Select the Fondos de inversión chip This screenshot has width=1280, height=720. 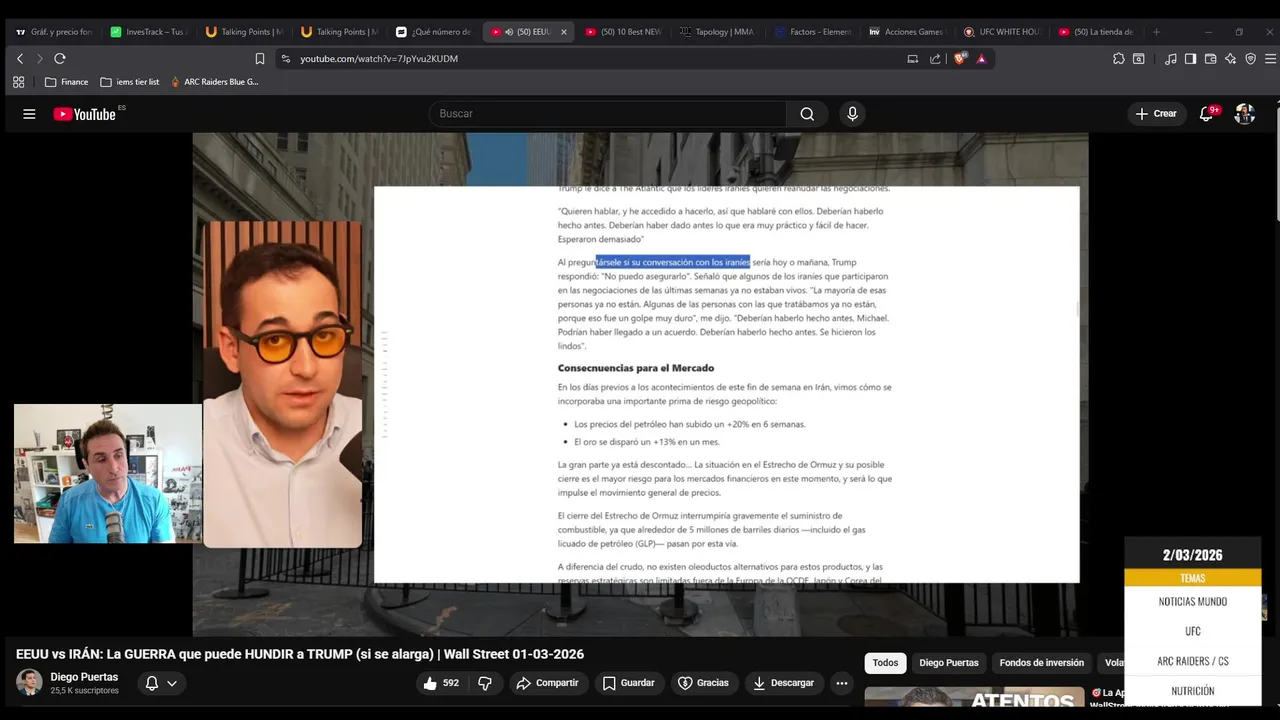(x=1042, y=663)
